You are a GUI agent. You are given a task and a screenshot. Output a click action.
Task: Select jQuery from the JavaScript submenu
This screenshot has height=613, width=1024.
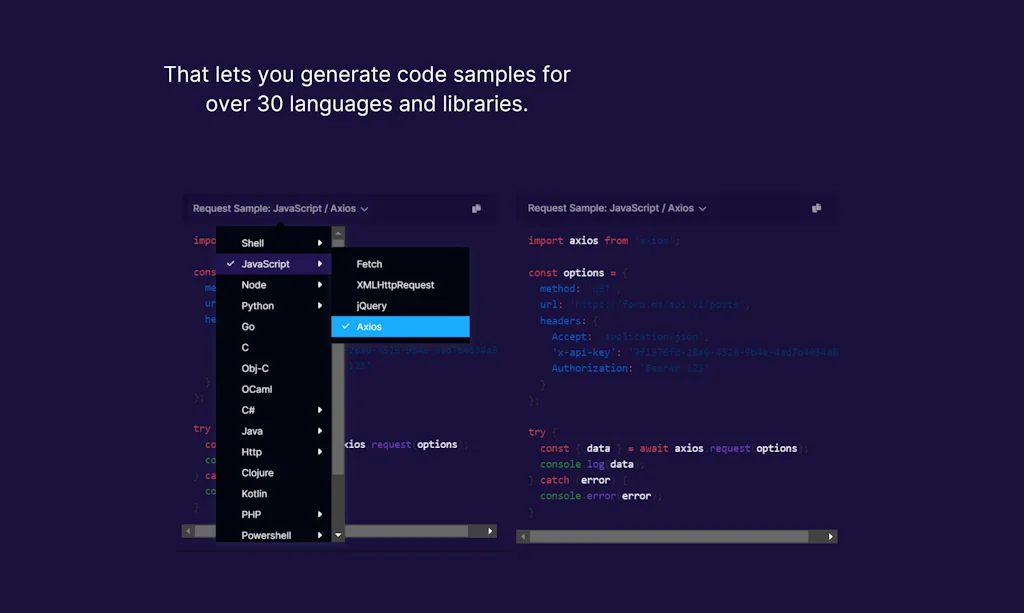tap(371, 305)
